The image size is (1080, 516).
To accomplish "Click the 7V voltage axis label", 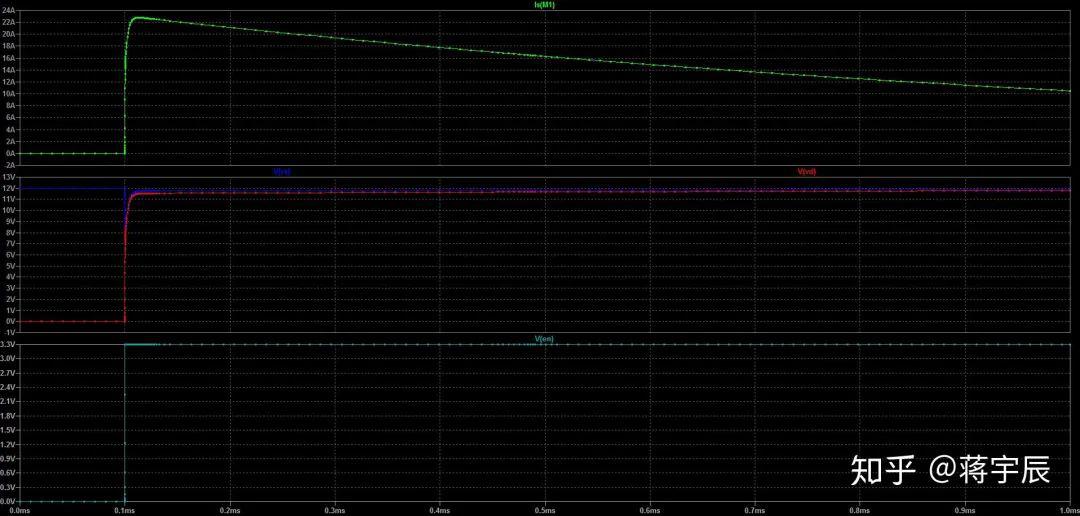I will [x=10, y=244].
